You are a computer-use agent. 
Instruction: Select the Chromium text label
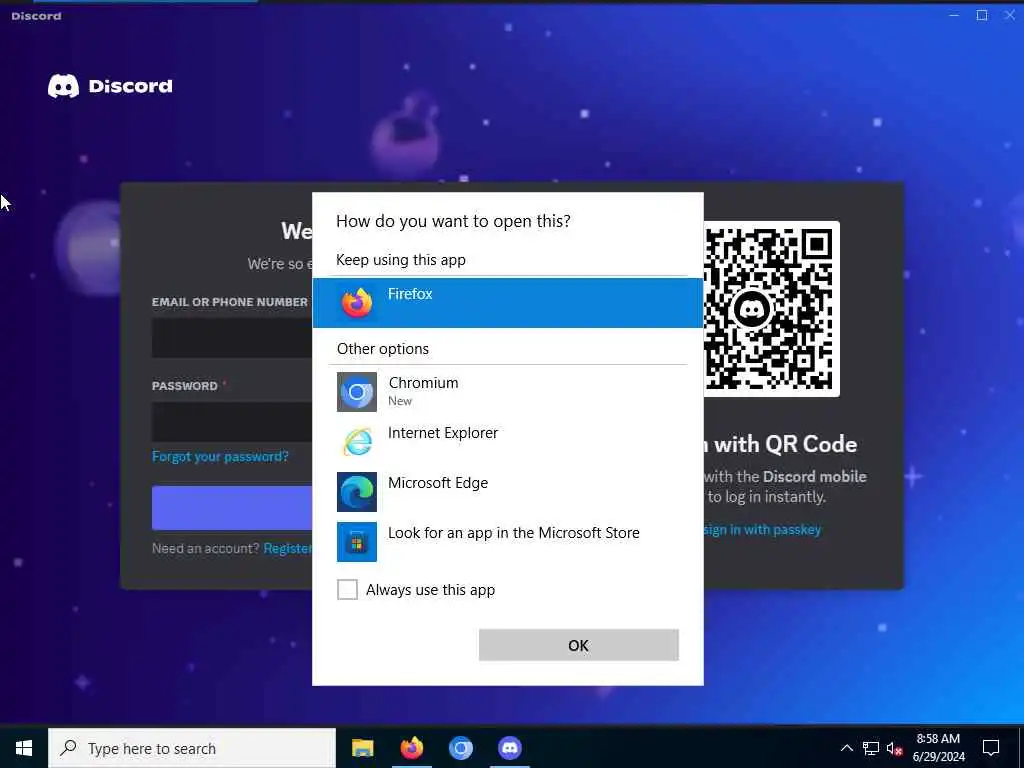(x=423, y=383)
